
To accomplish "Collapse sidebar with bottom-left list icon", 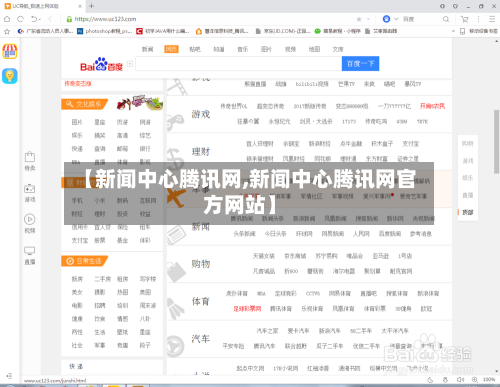I will pyautogui.click(x=9, y=376).
